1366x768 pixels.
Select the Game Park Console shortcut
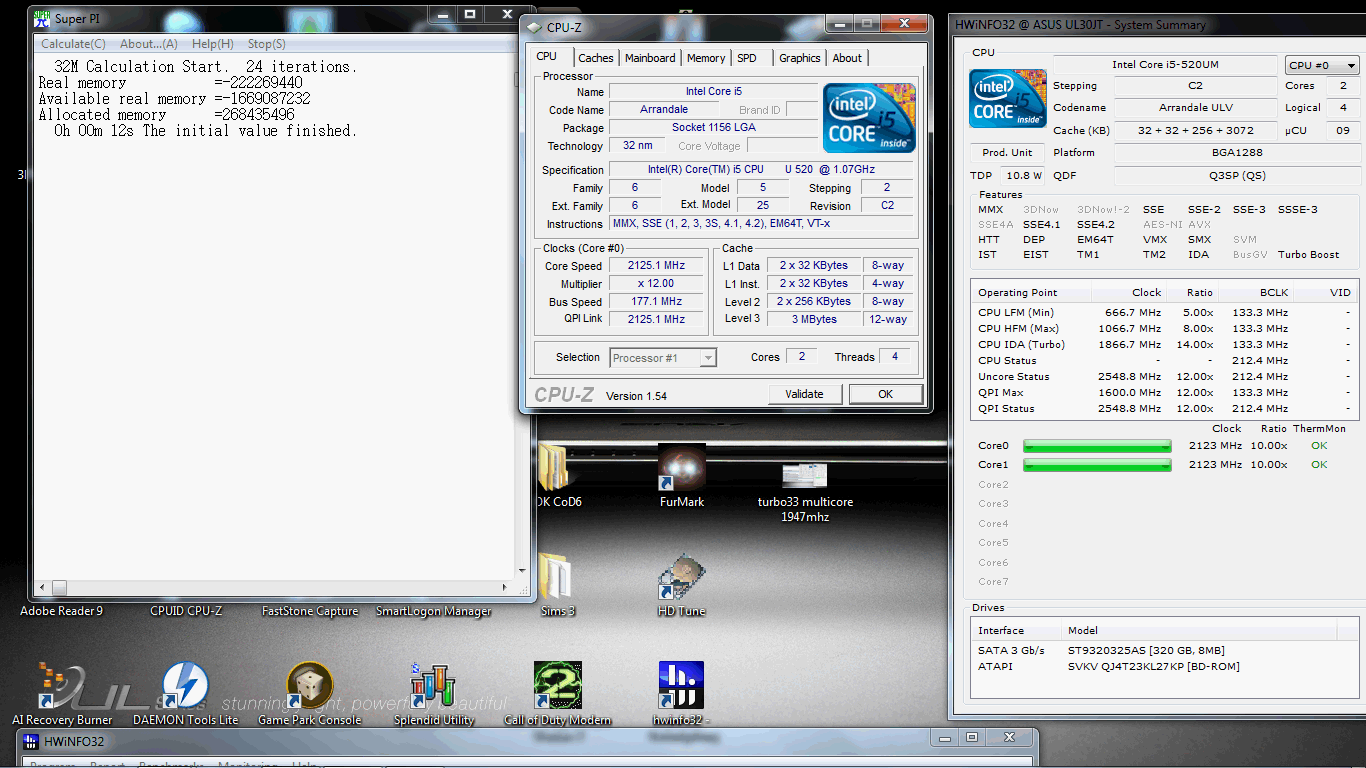tap(309, 694)
